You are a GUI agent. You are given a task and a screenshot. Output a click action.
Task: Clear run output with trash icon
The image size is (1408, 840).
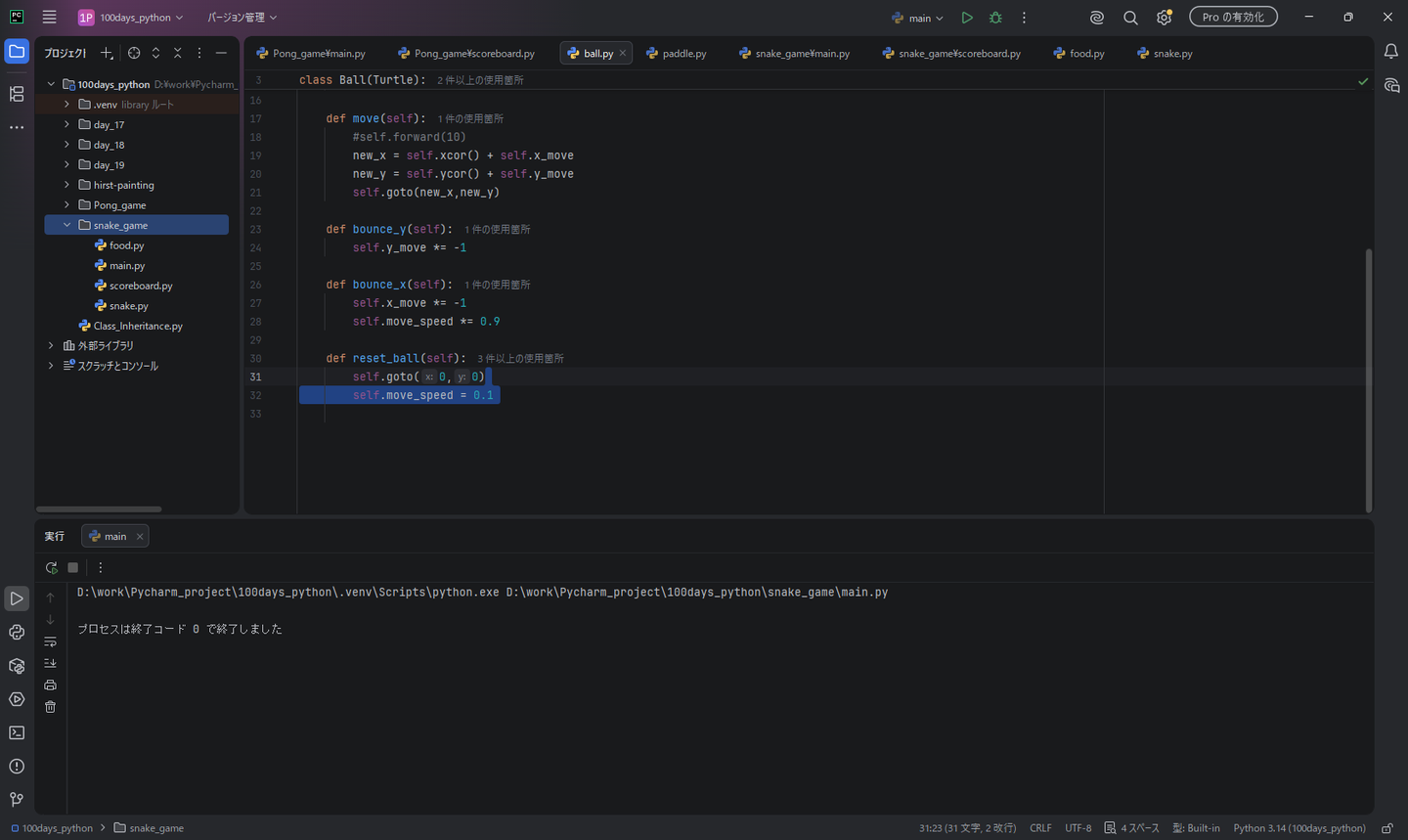[x=50, y=707]
